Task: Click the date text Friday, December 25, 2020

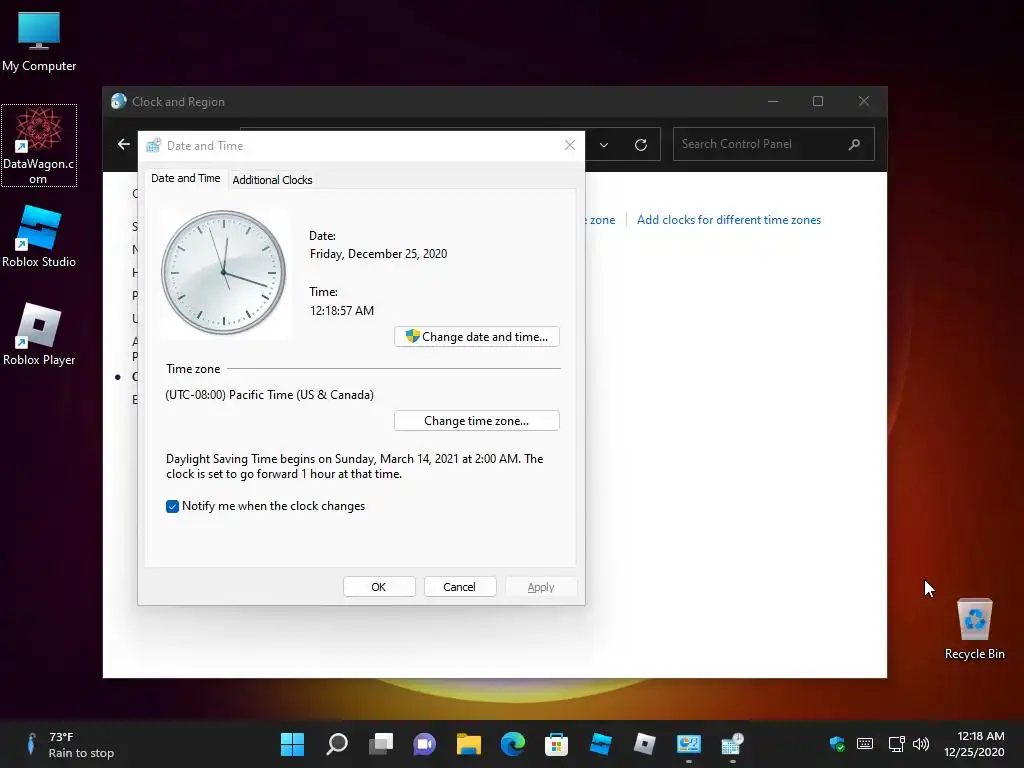Action: (x=378, y=254)
